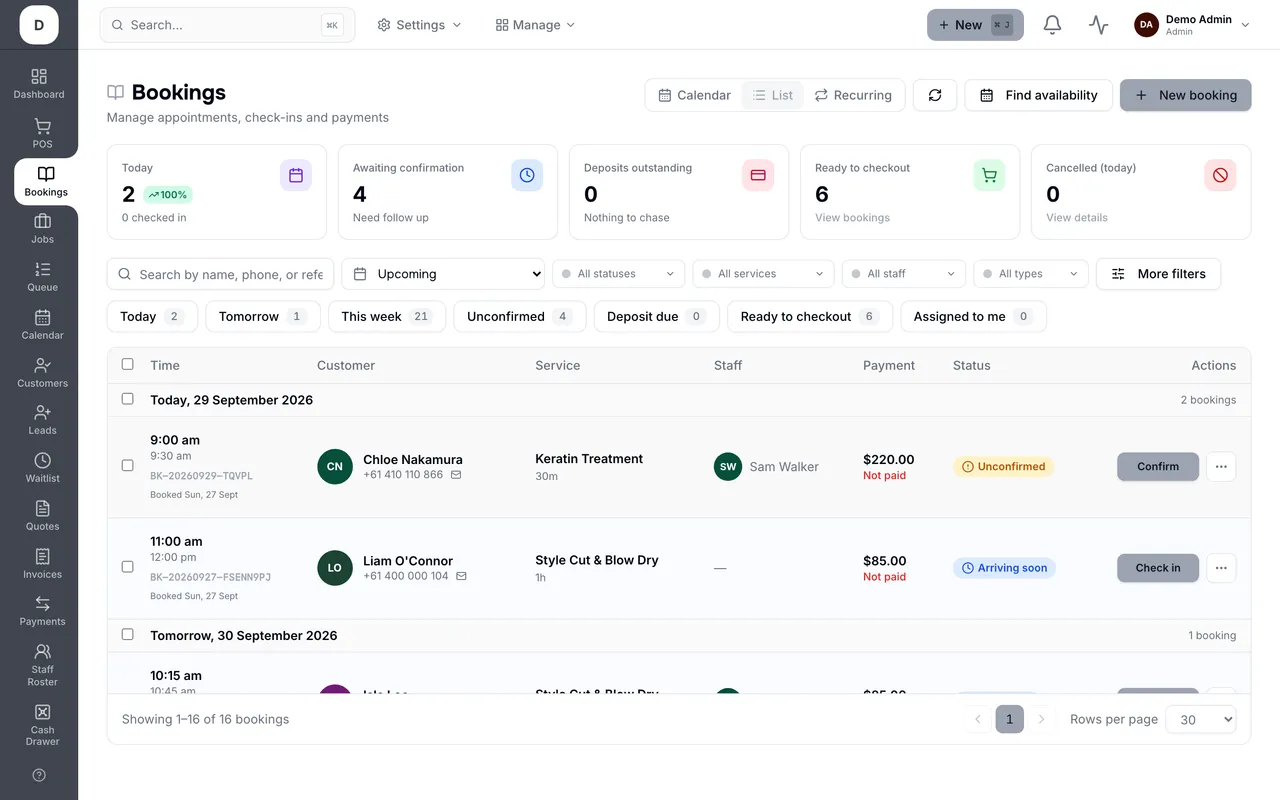Check in Liam O'Connor

pyautogui.click(x=1158, y=568)
